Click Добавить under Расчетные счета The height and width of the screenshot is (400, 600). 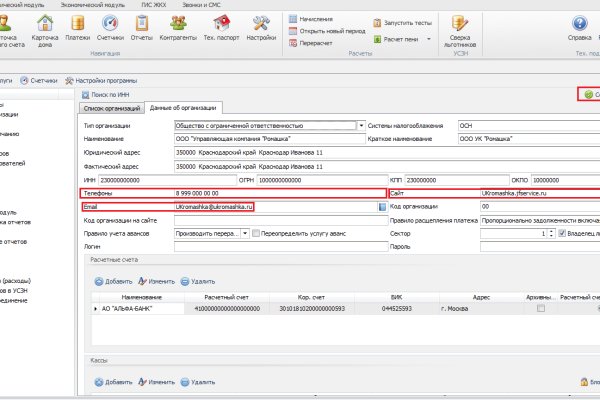click(113, 283)
